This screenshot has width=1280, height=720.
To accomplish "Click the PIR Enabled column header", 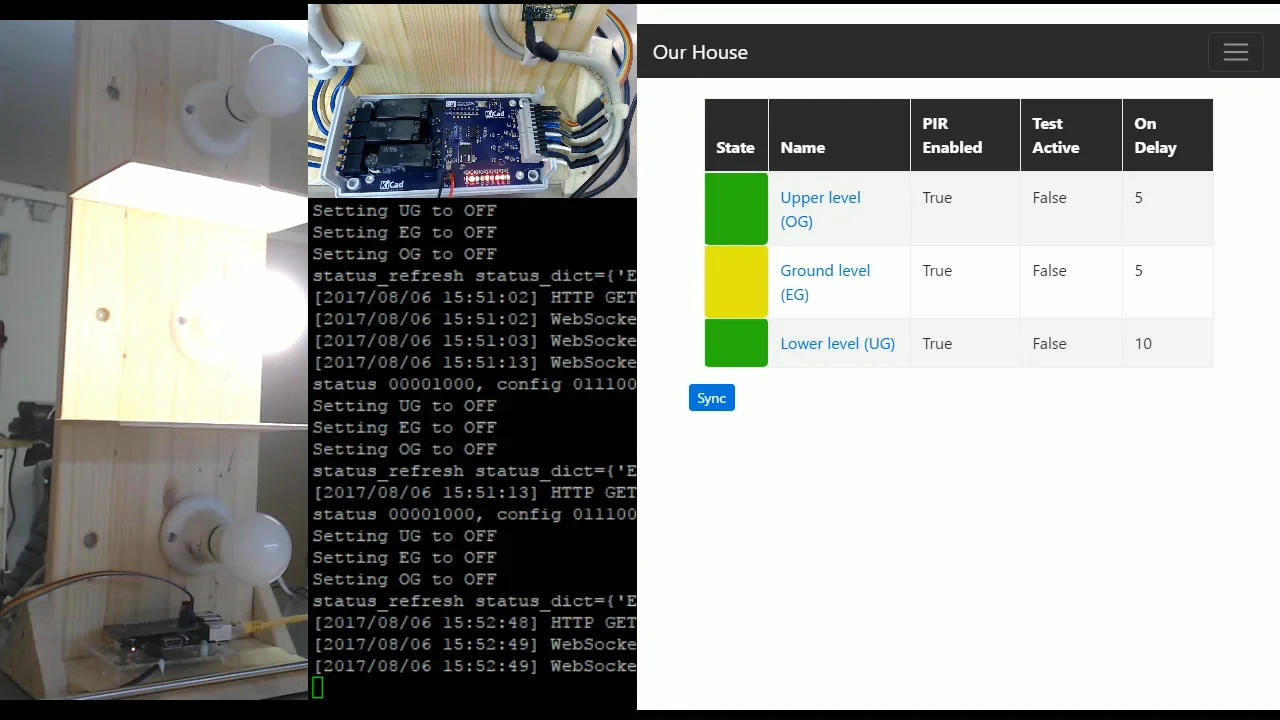I will pos(965,135).
